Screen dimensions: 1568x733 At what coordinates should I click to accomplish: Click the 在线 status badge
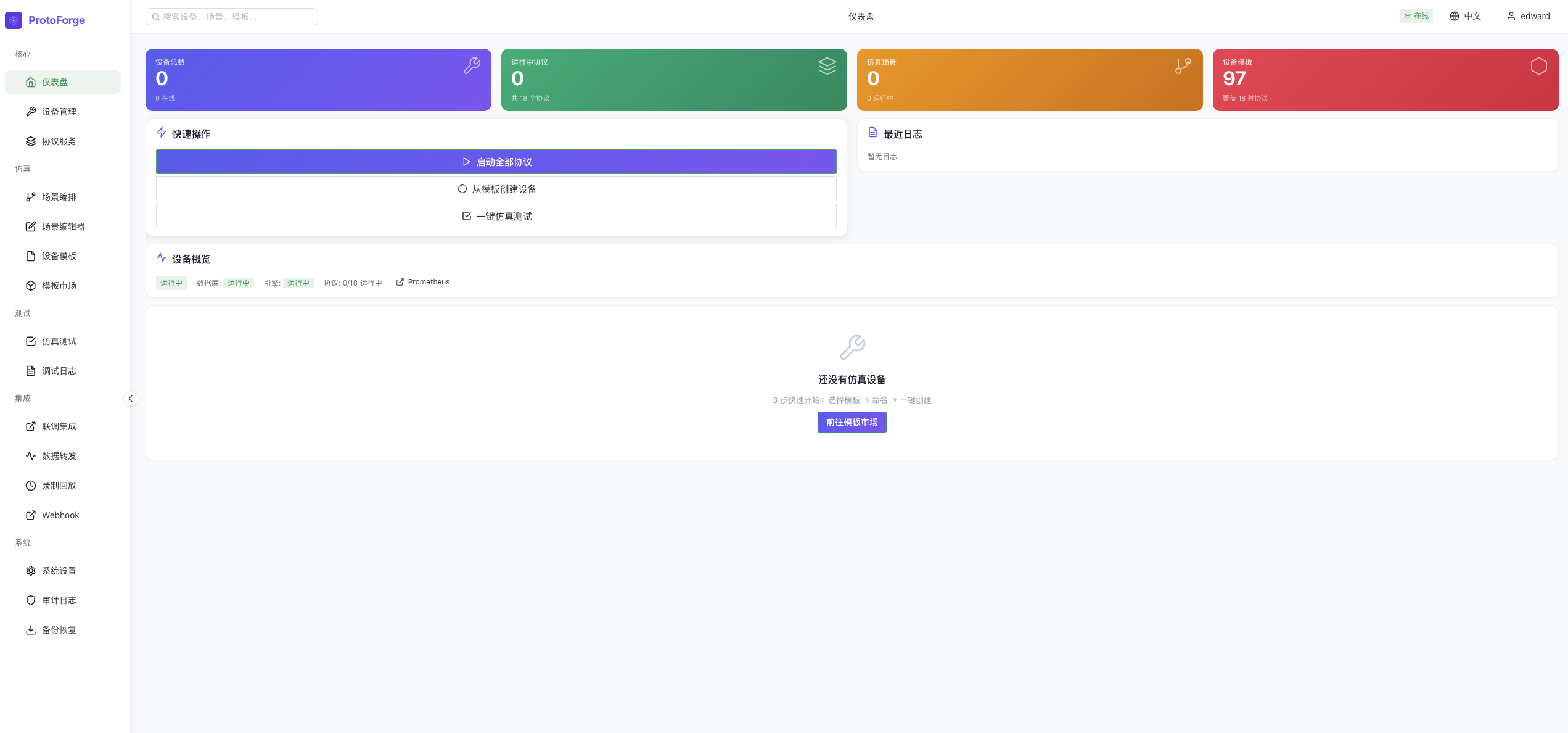click(x=1416, y=16)
